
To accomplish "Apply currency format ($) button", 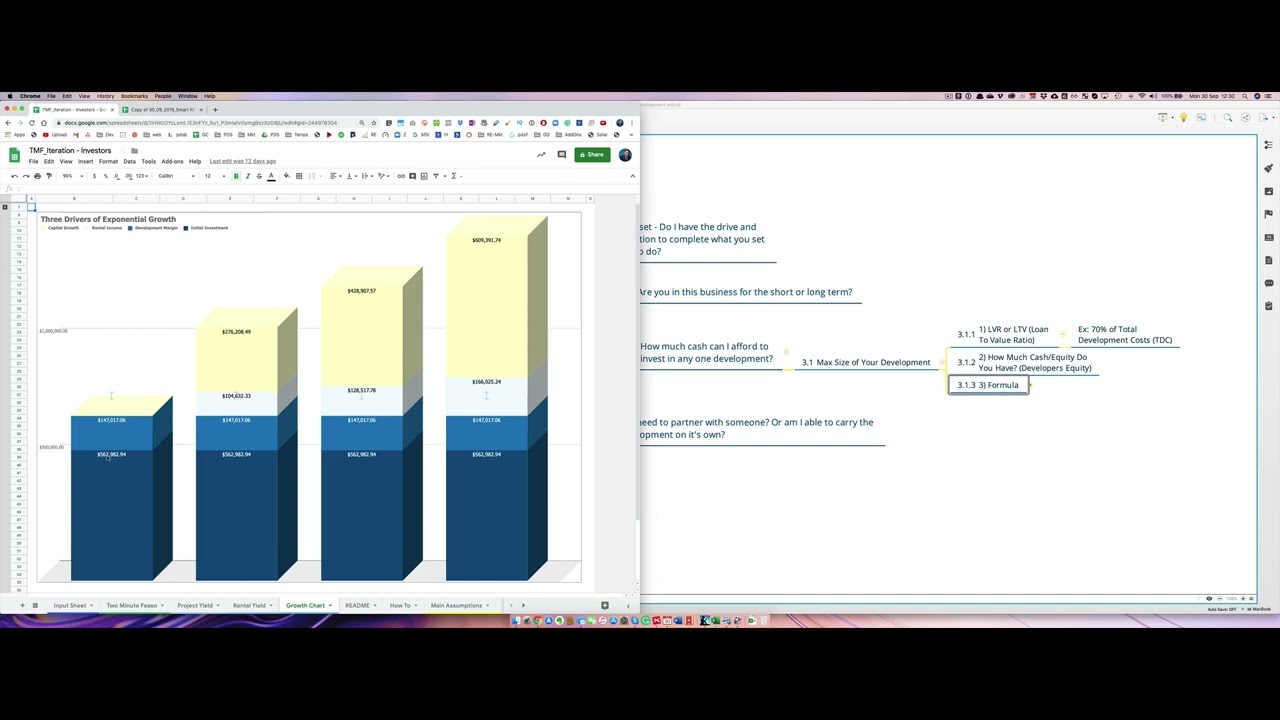I will 94,176.
